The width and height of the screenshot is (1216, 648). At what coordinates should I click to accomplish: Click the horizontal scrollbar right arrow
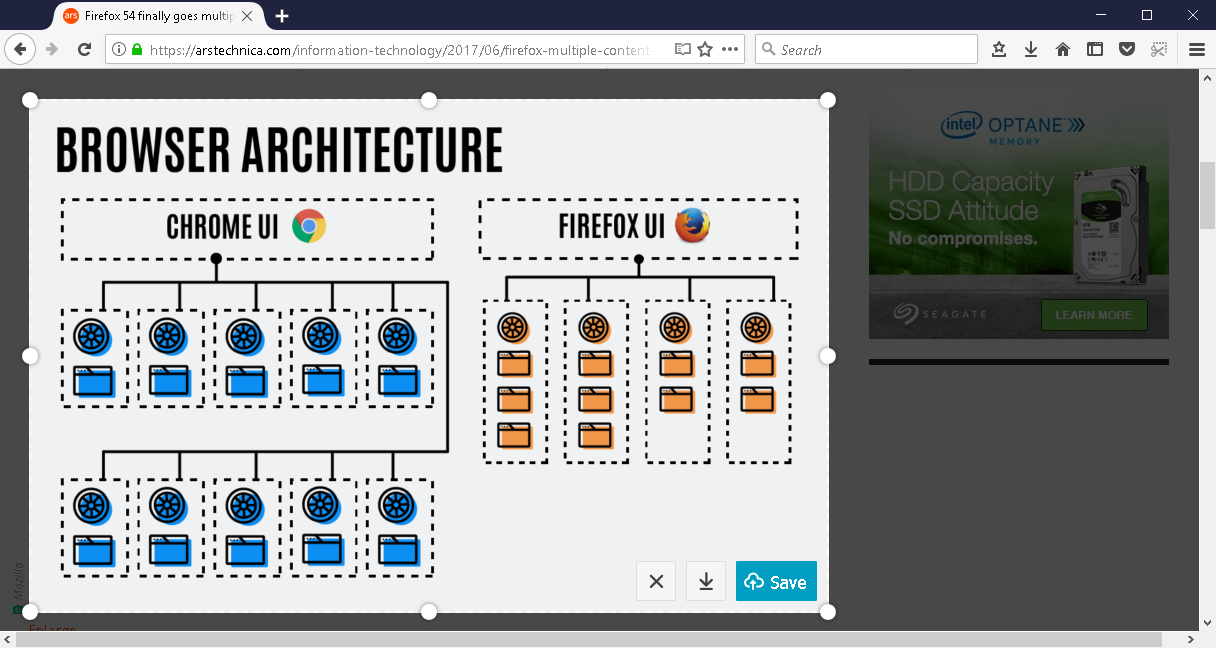[1190, 639]
